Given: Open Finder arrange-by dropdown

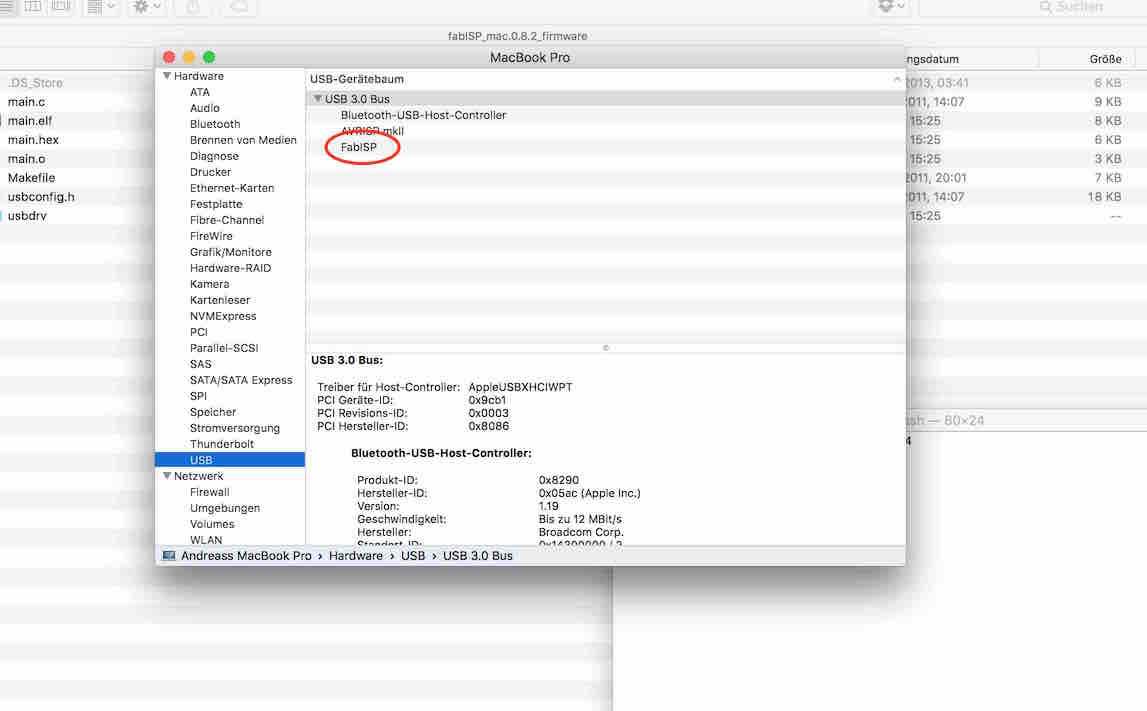Looking at the screenshot, I should pos(101,7).
